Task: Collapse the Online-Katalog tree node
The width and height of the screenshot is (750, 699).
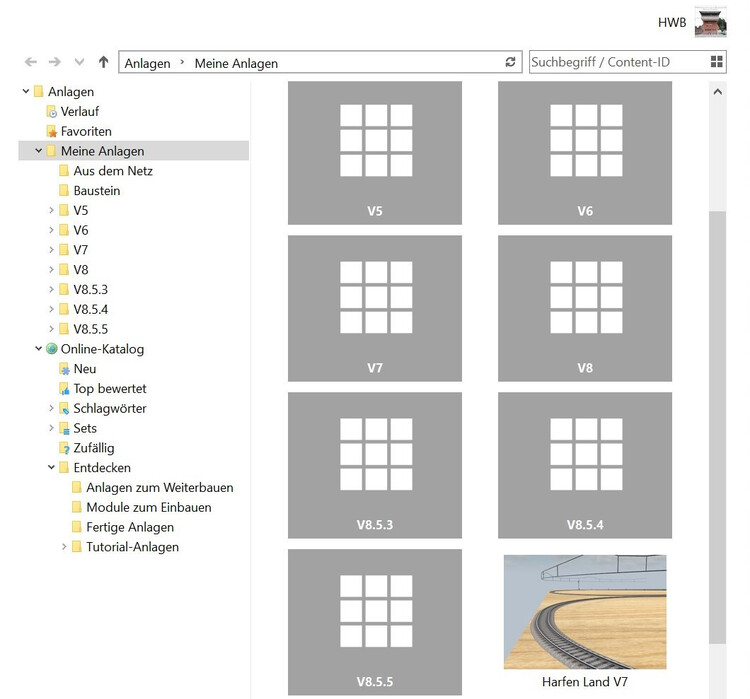Action: [x=39, y=349]
